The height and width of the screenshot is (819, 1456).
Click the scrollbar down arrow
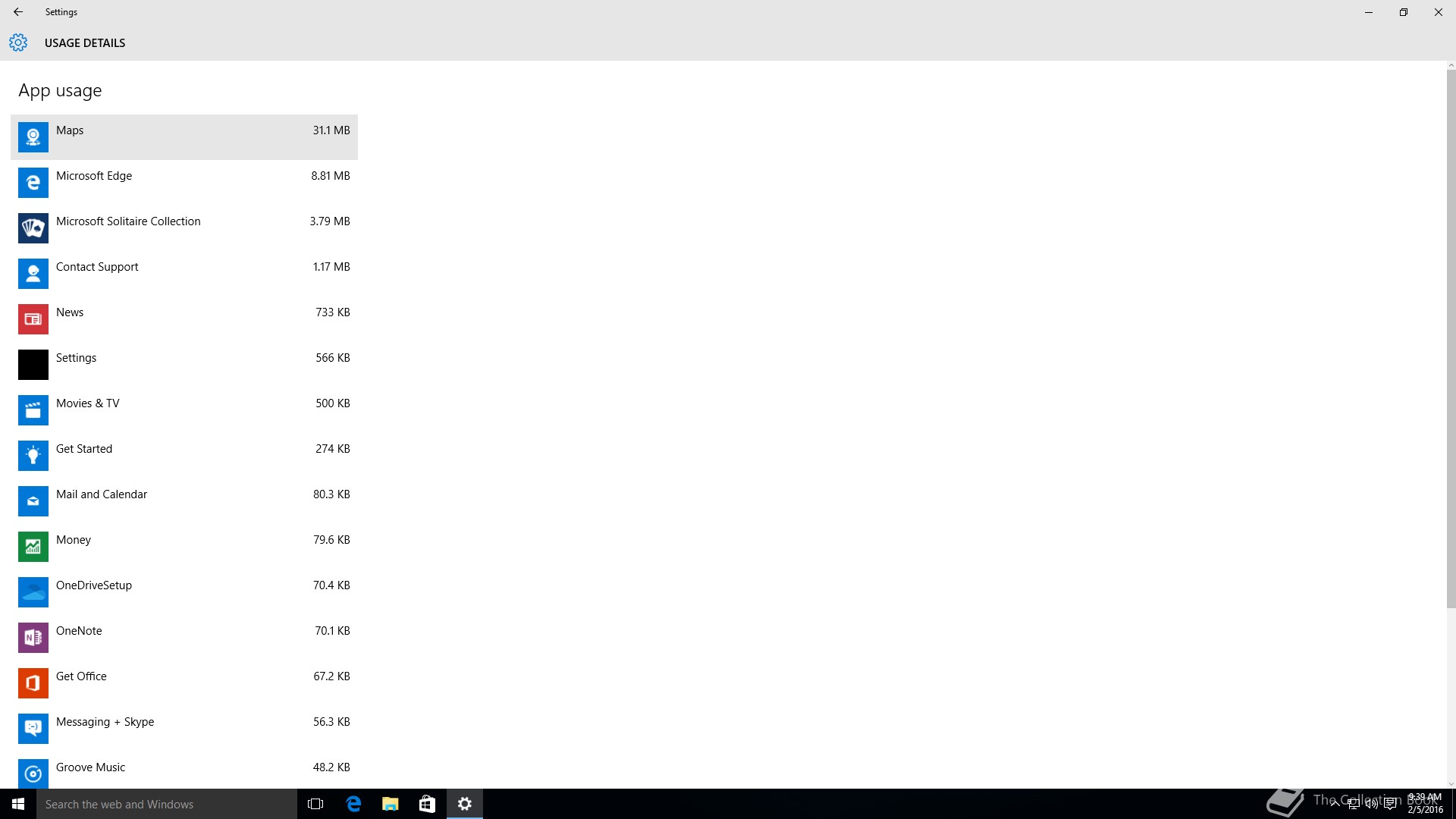(1451, 784)
